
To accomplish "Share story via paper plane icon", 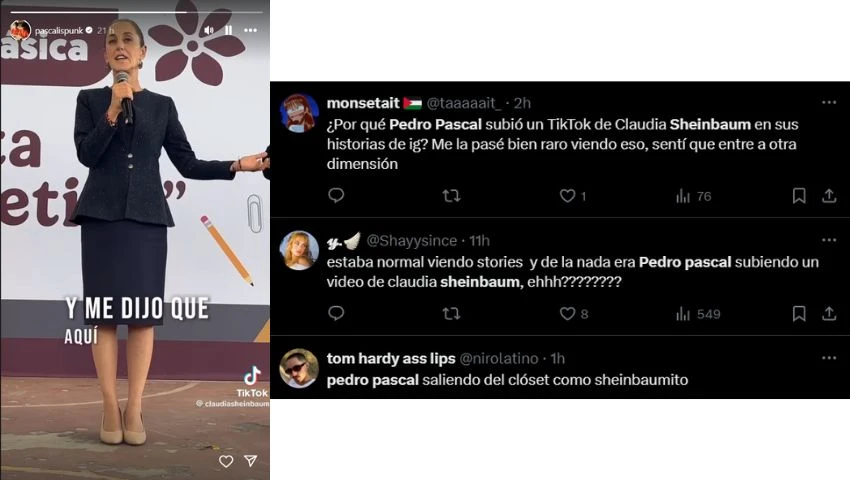I will click(x=250, y=461).
